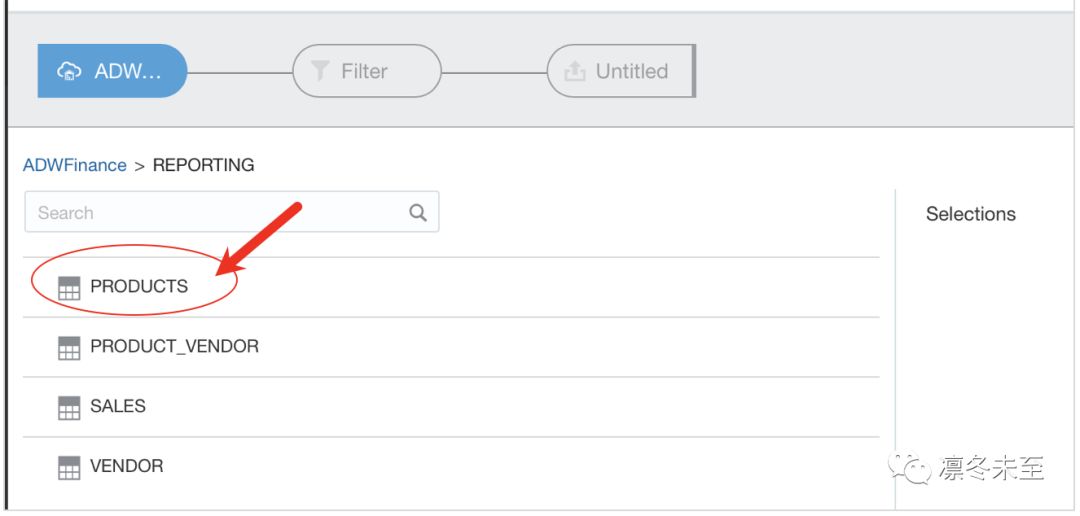Select the Filter pipeline step

tap(367, 71)
